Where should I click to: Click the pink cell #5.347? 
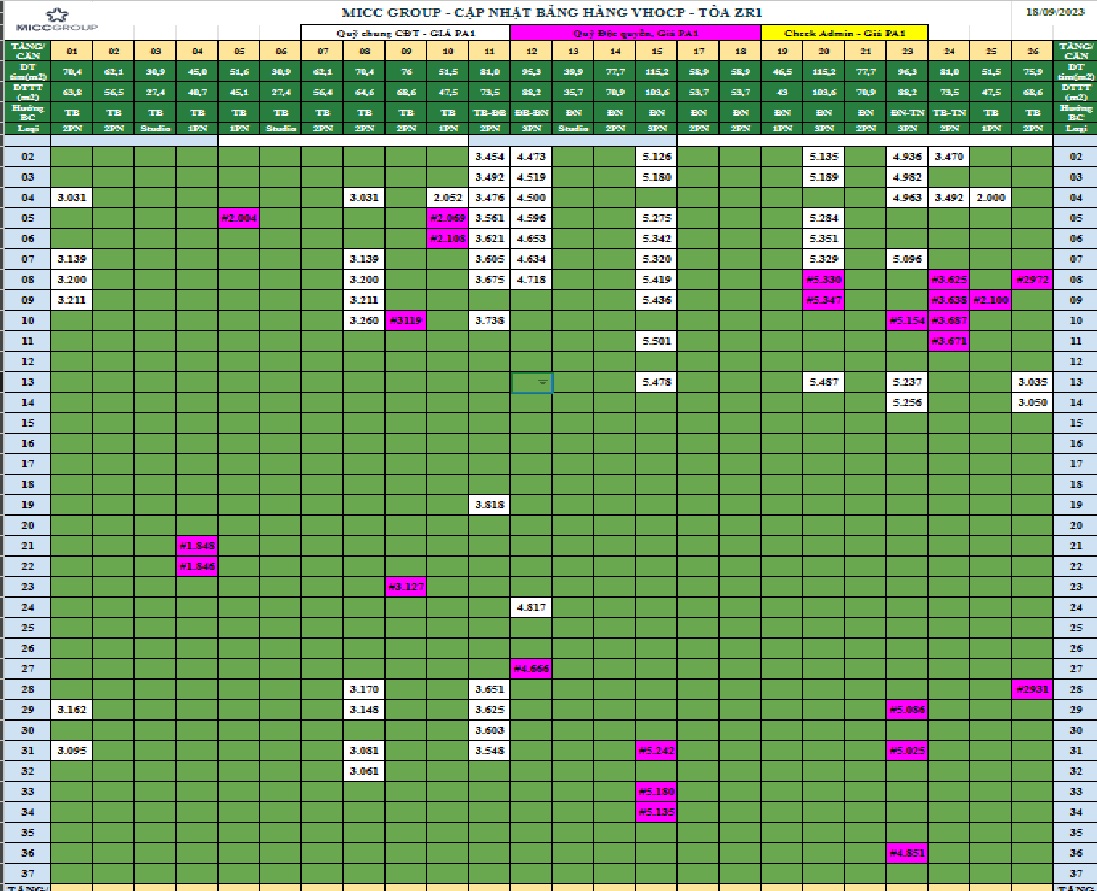(823, 300)
